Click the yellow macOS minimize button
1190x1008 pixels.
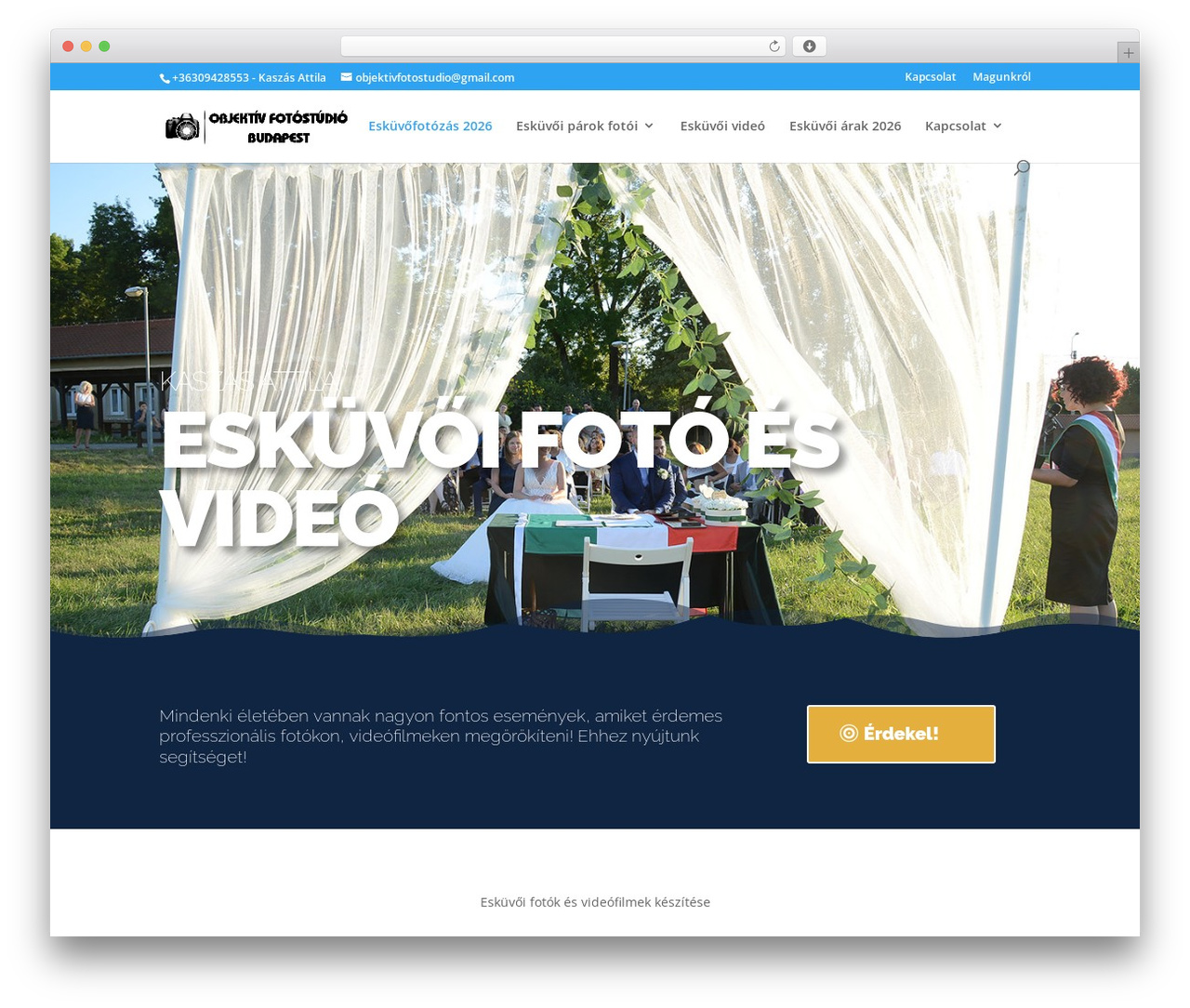[x=86, y=46]
